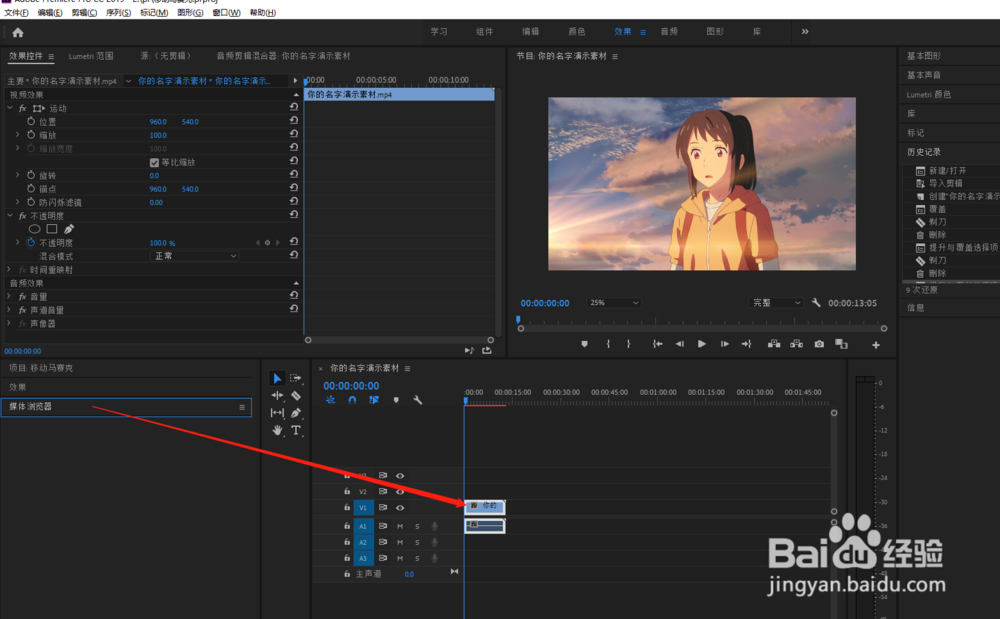Expand the rotation property

(x=18, y=175)
